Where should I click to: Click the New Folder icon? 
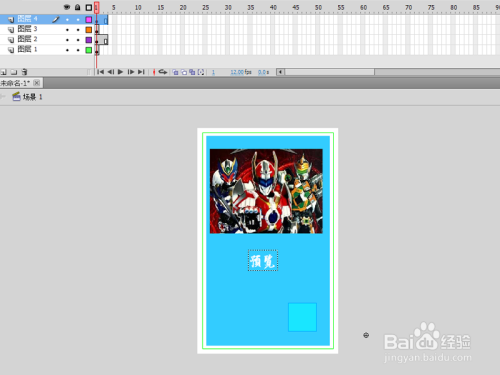[14, 72]
